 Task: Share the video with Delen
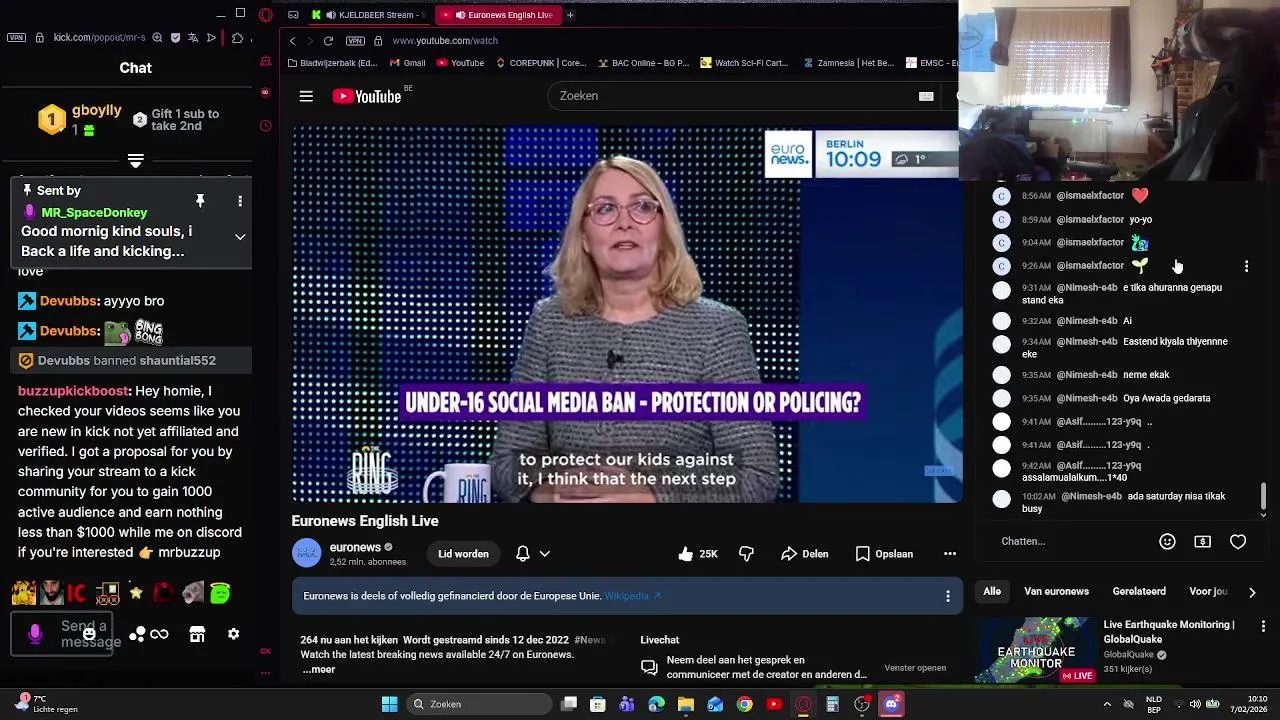click(x=805, y=554)
